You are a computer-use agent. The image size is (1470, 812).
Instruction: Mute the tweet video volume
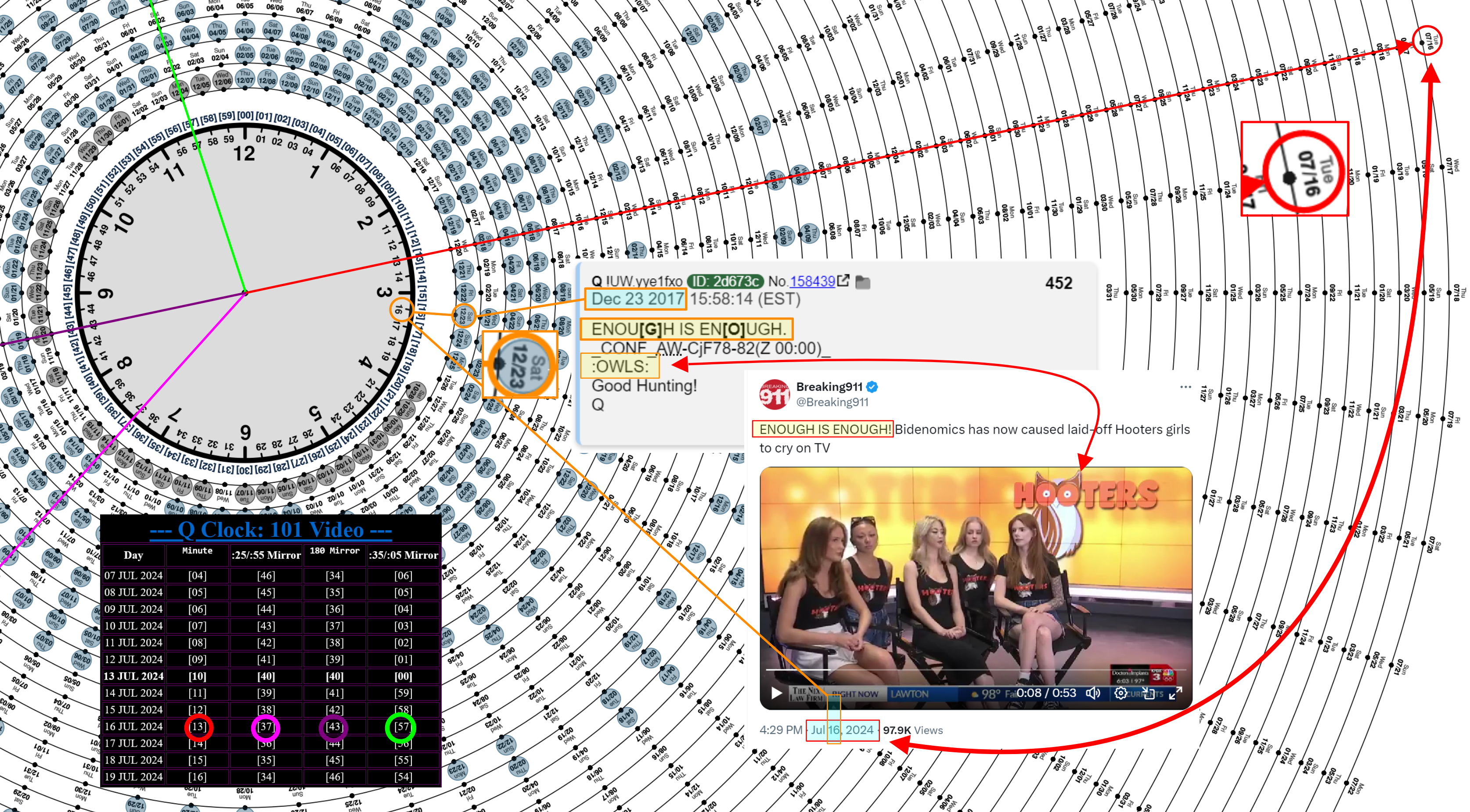point(1093,693)
